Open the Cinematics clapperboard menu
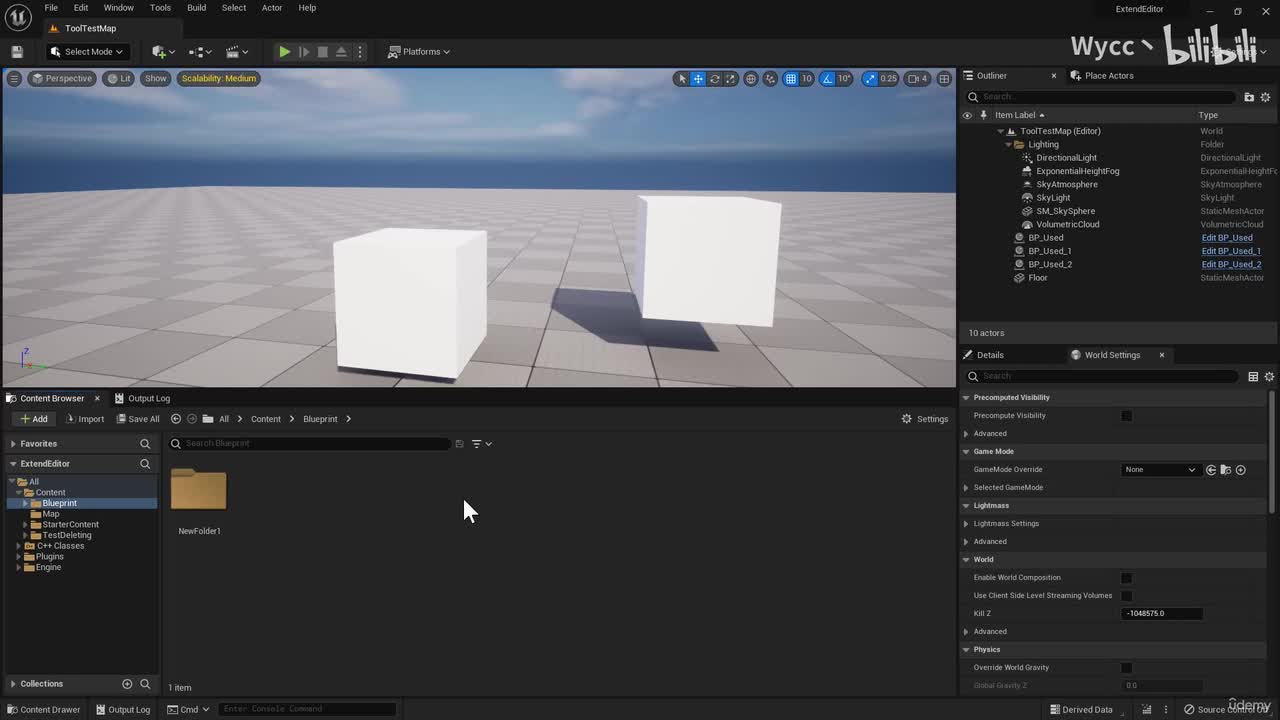Image resolution: width=1280 pixels, height=720 pixels. click(x=237, y=52)
